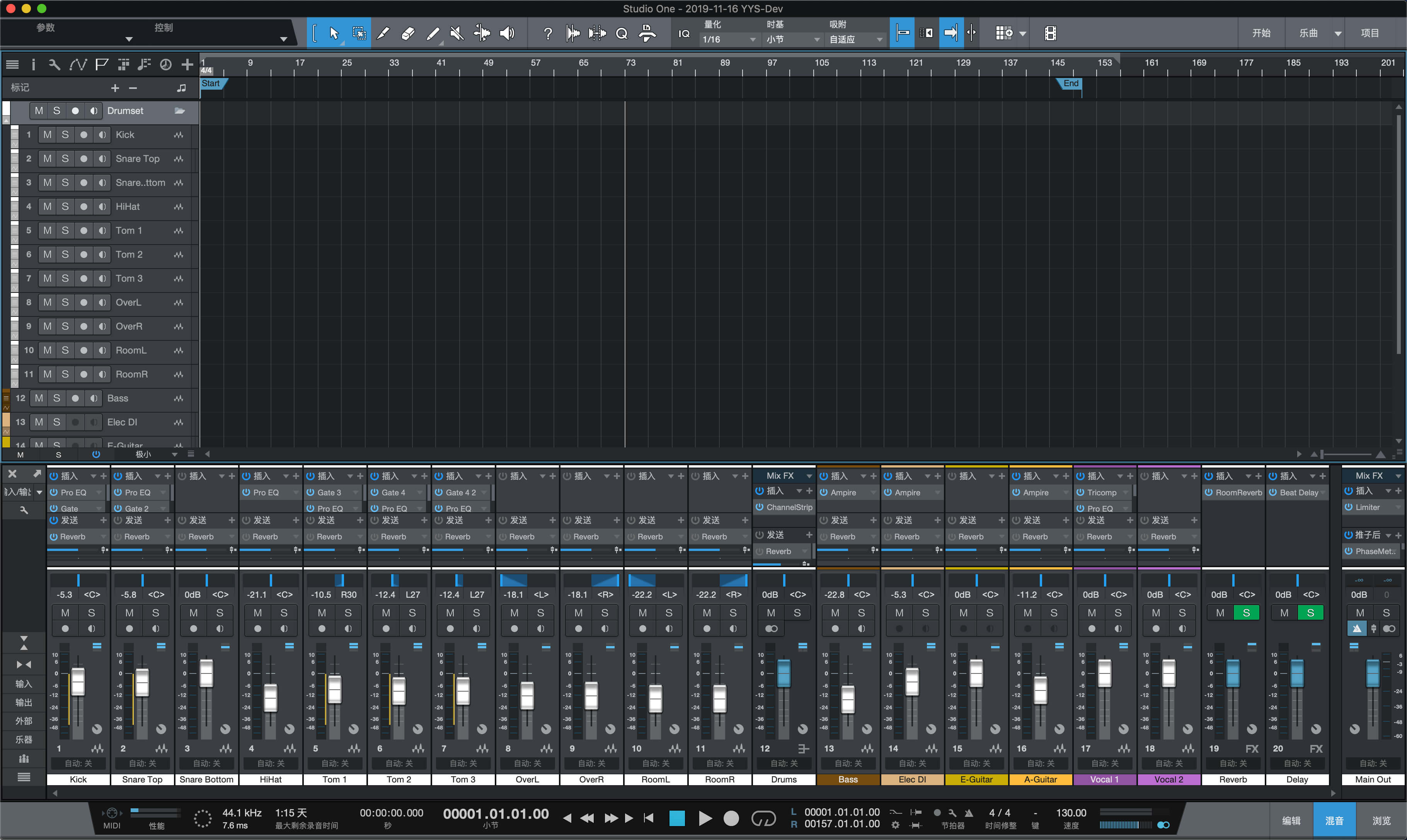Click the rewind button in transport
The image size is (1407, 840).
pos(587,818)
